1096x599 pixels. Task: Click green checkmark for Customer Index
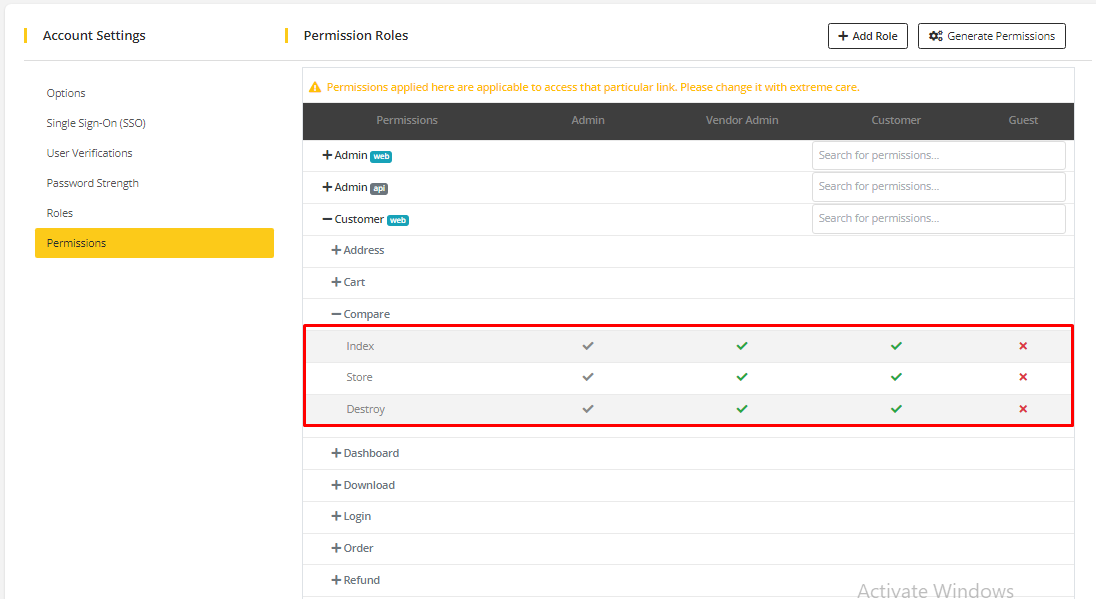[x=896, y=346]
